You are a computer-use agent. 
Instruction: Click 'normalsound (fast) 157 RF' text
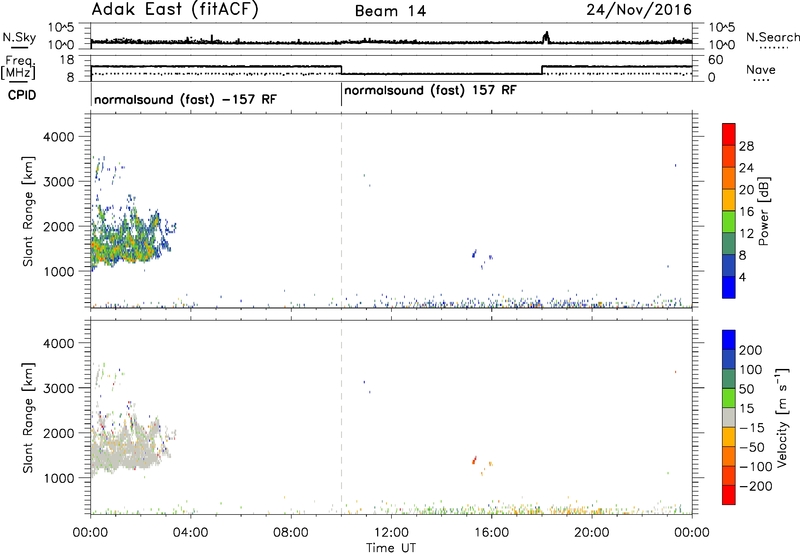pos(430,91)
